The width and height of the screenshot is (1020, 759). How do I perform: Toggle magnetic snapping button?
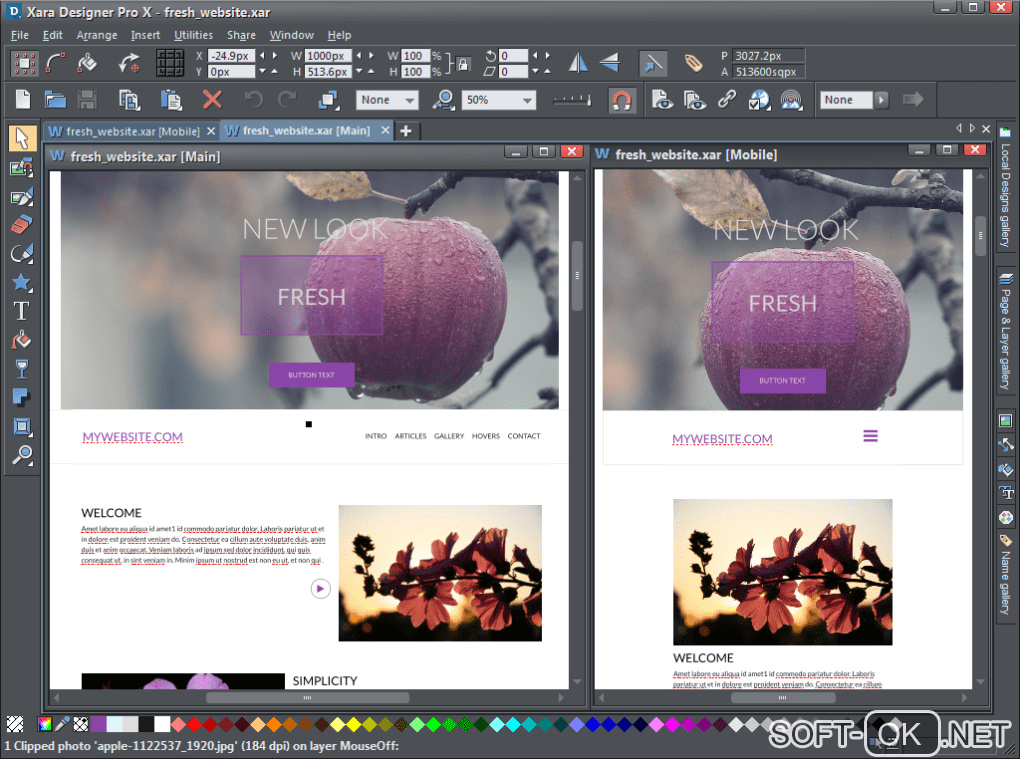coord(621,100)
